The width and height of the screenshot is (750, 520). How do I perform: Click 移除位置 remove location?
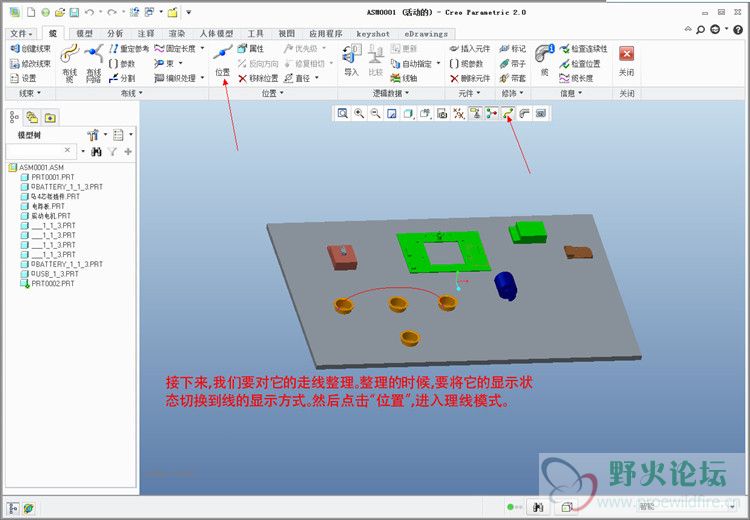(x=258, y=78)
